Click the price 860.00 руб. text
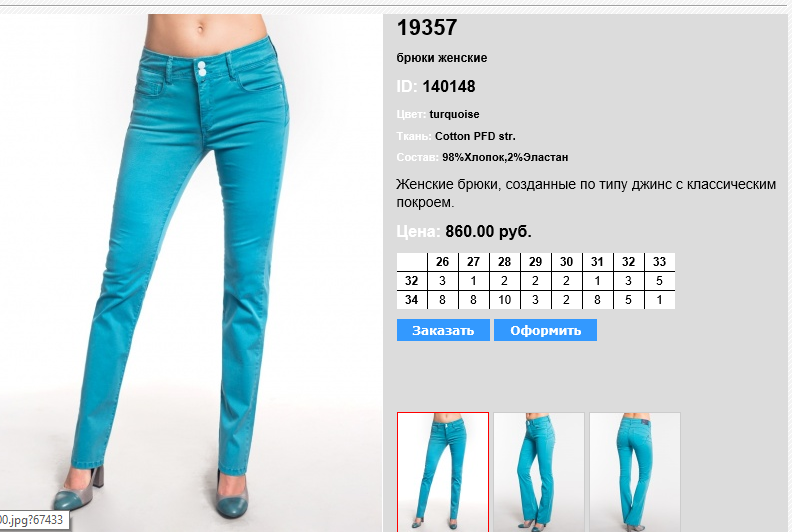This screenshot has width=792, height=532. (x=488, y=231)
